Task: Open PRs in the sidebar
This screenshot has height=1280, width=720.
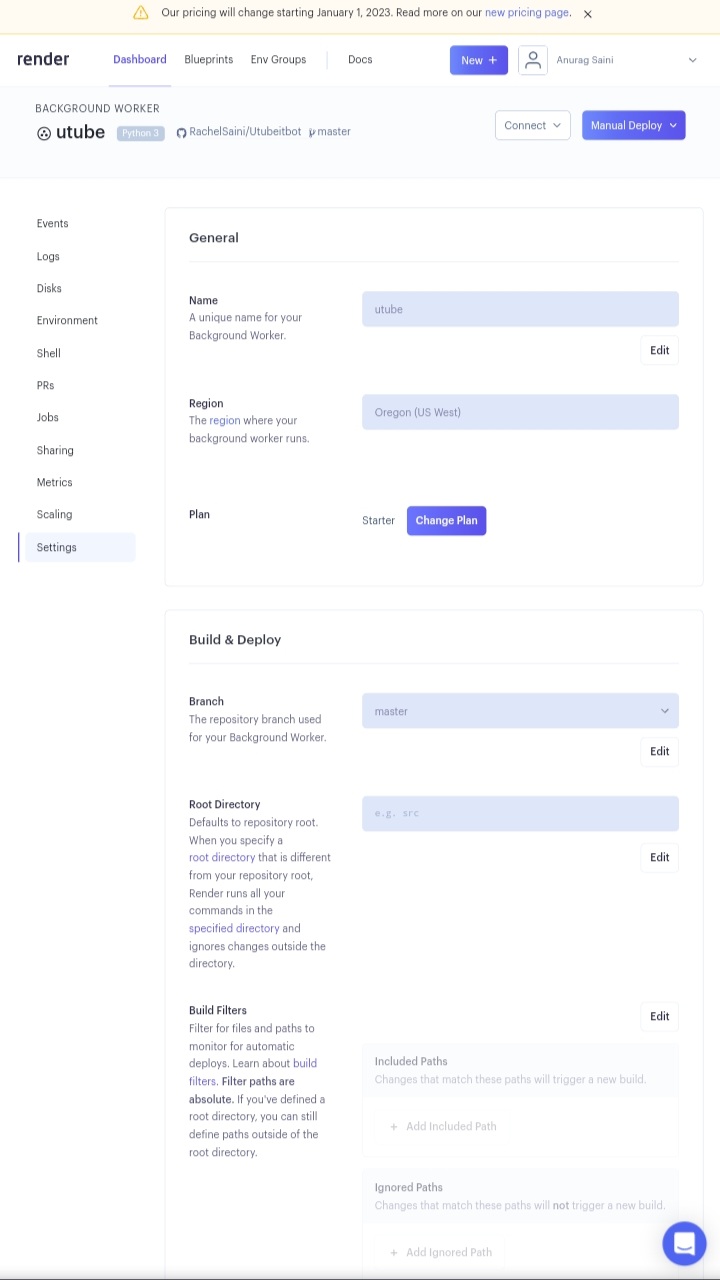Action: click(46, 385)
